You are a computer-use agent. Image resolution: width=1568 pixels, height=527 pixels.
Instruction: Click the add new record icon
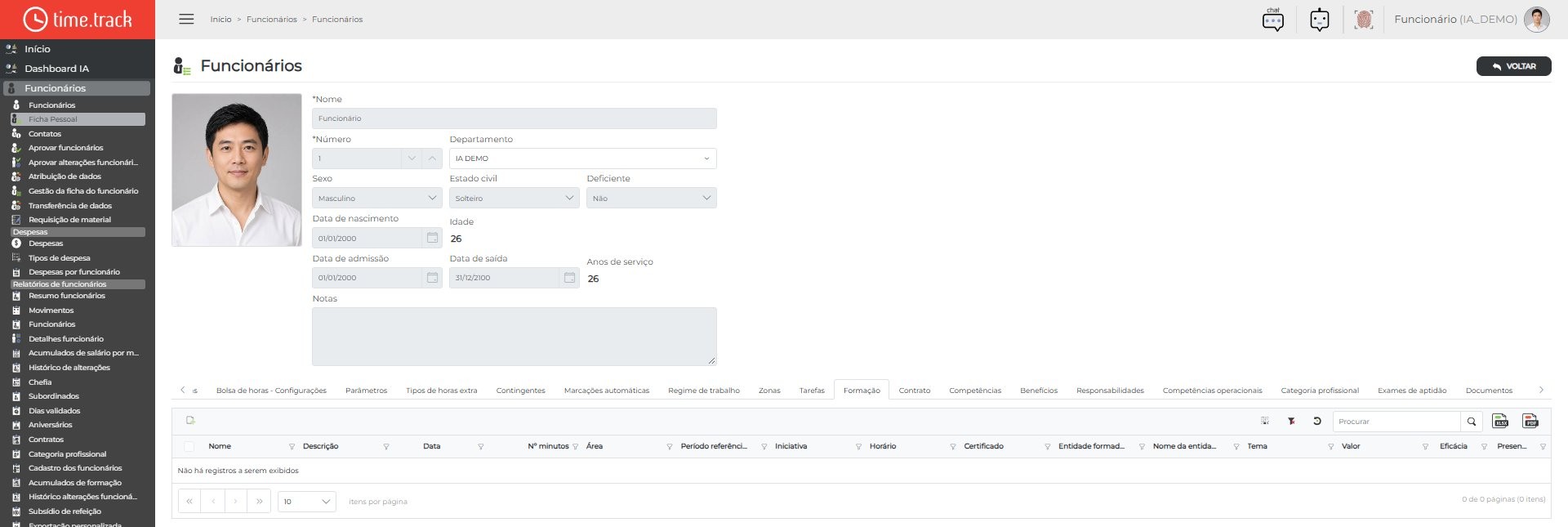tap(190, 421)
